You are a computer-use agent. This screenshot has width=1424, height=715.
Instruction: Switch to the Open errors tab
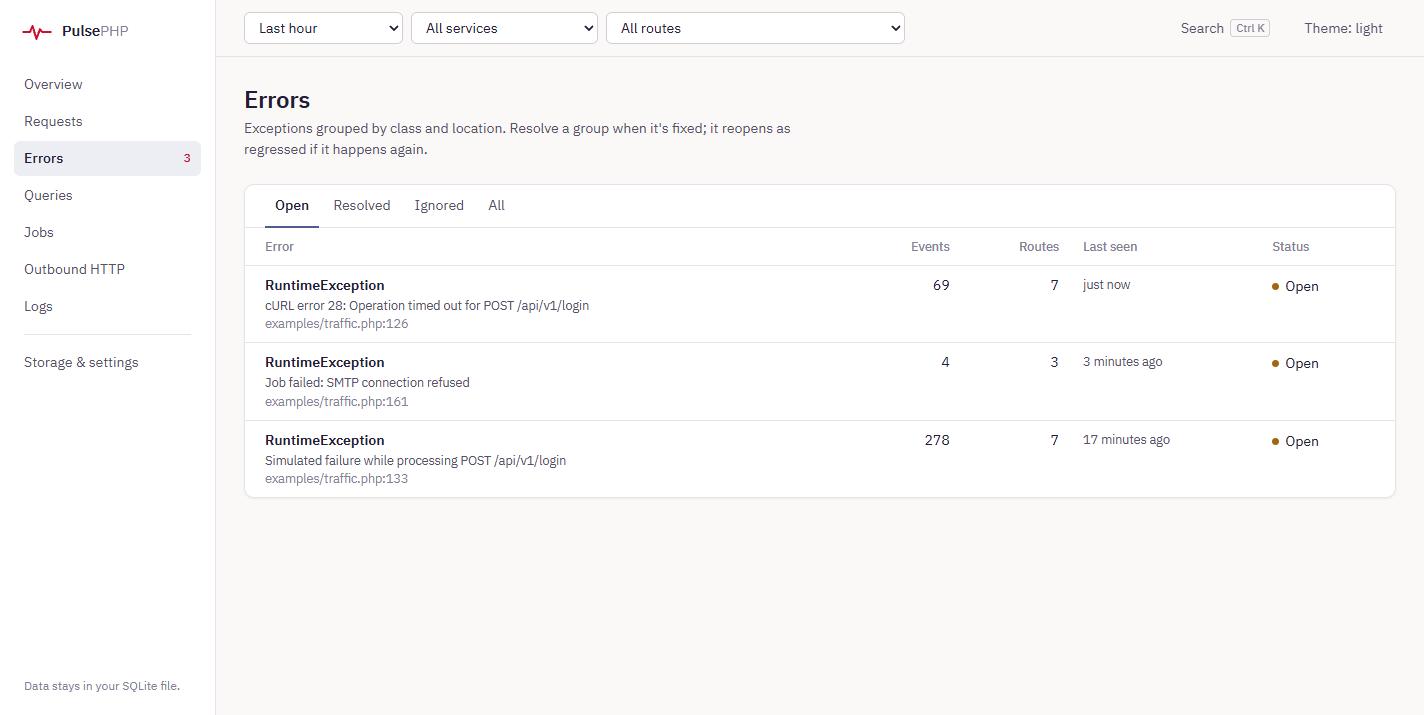[x=292, y=205]
